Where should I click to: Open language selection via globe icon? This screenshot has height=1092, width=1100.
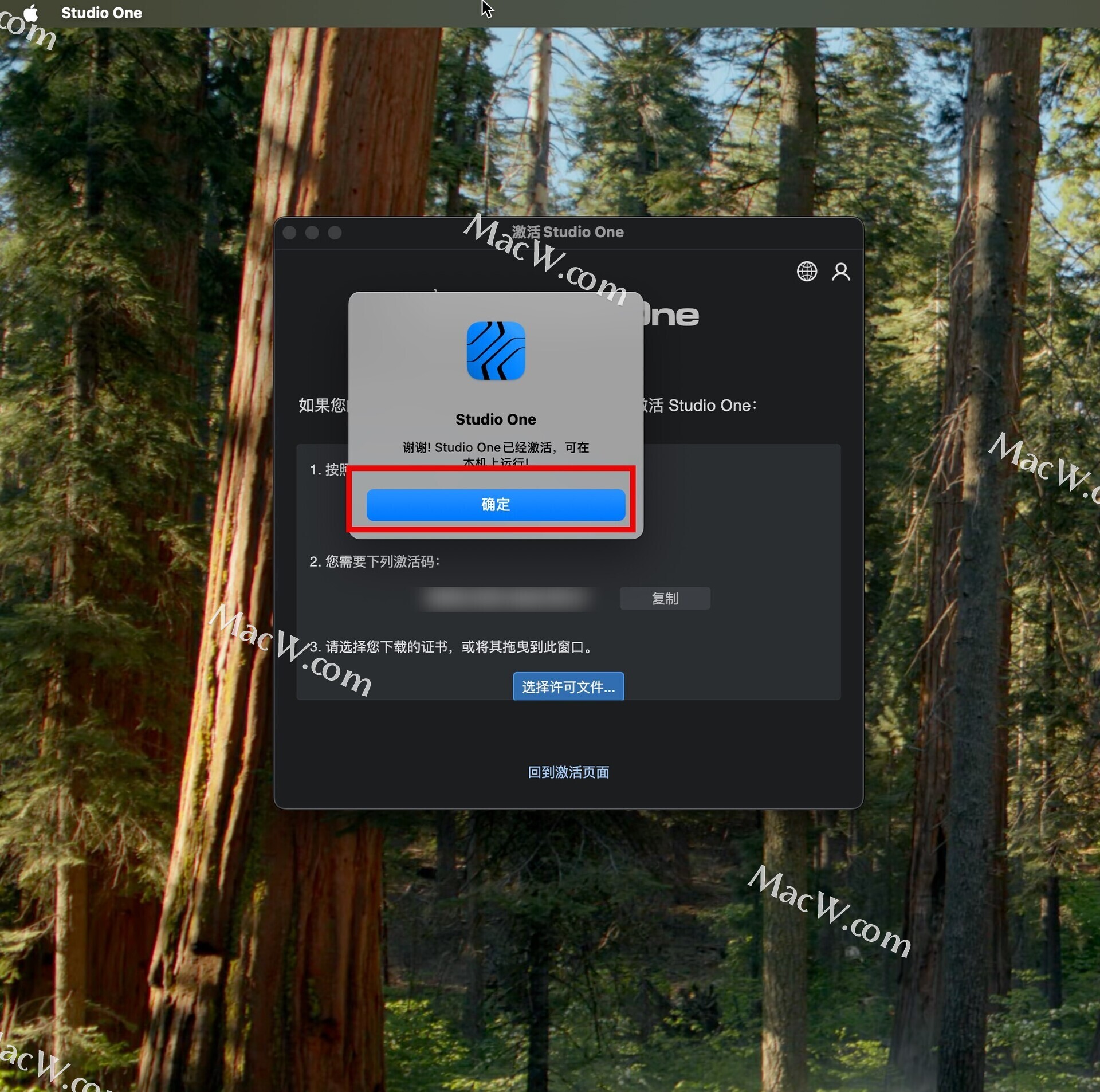[807, 271]
